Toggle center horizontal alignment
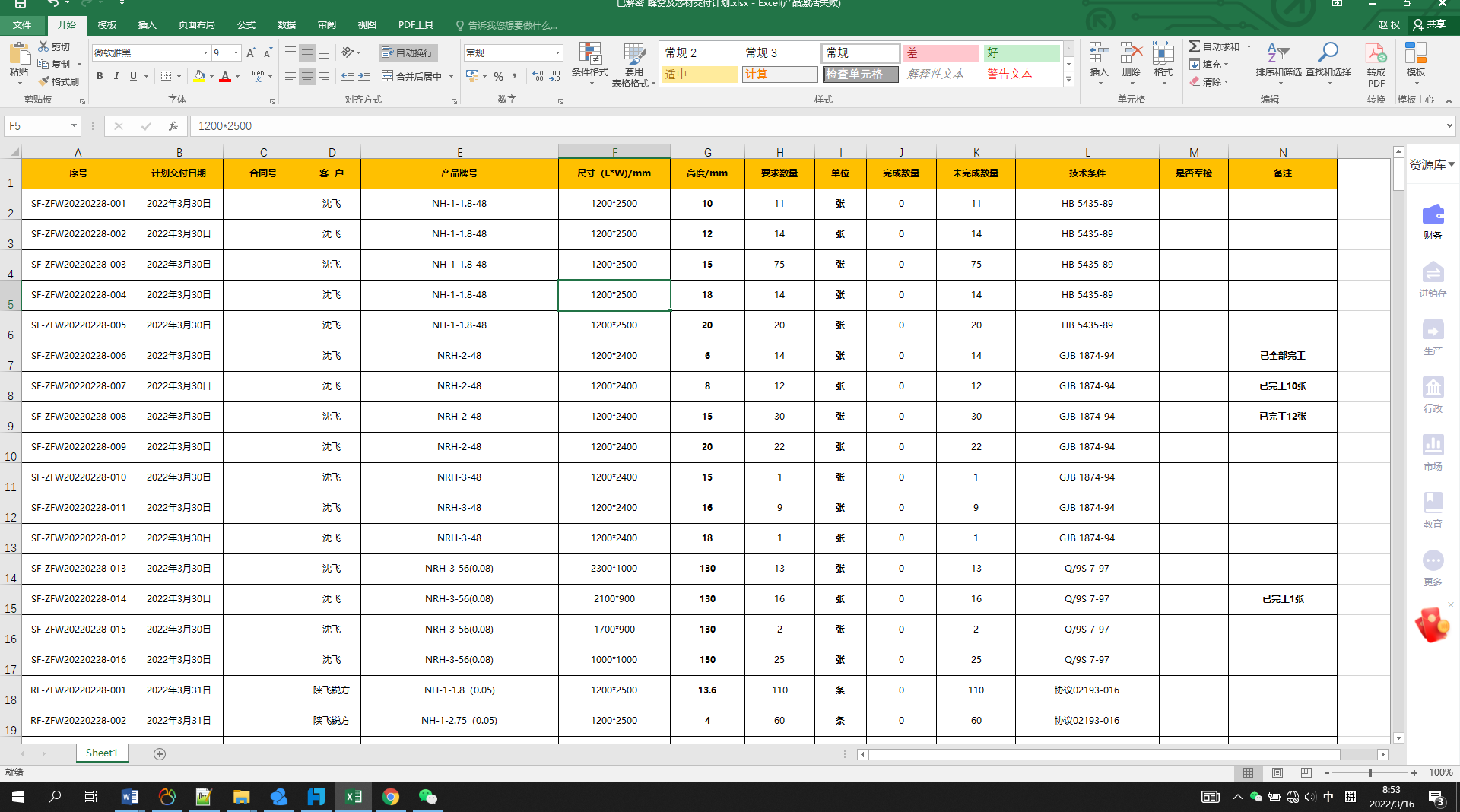Screen dimensions: 1460x812 point(307,76)
